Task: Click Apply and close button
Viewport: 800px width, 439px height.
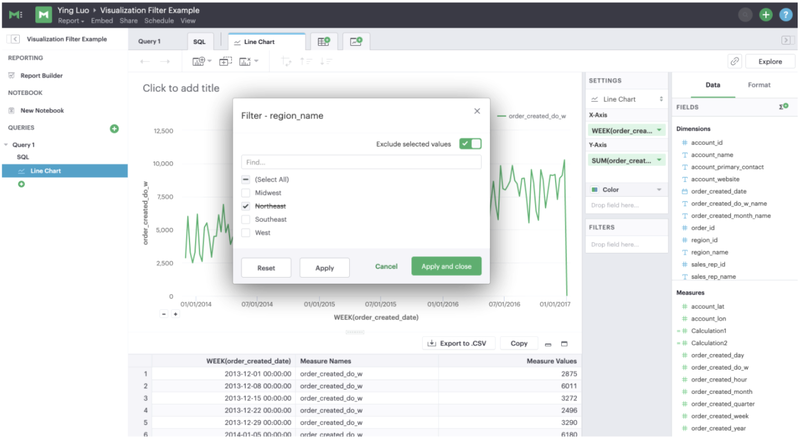Action: 446,266
